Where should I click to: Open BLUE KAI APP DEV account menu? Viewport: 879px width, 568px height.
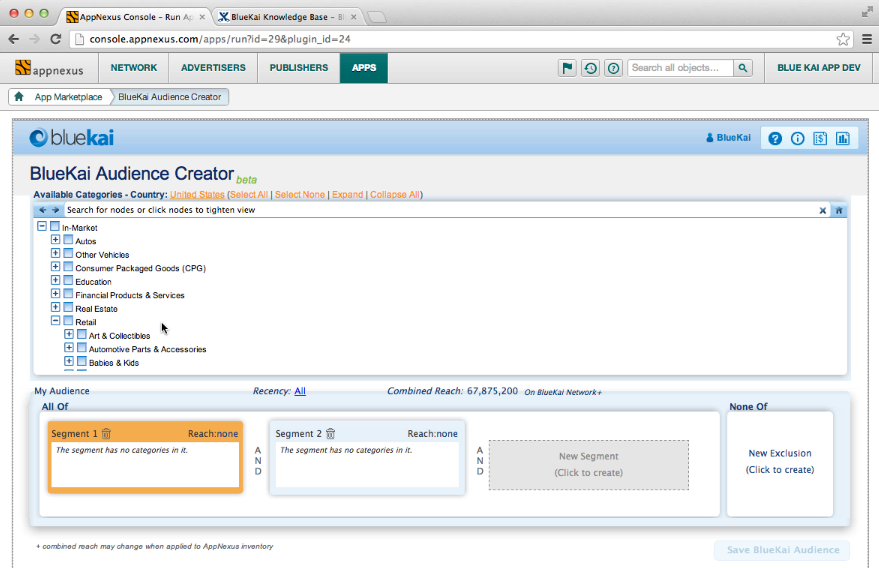pos(818,68)
